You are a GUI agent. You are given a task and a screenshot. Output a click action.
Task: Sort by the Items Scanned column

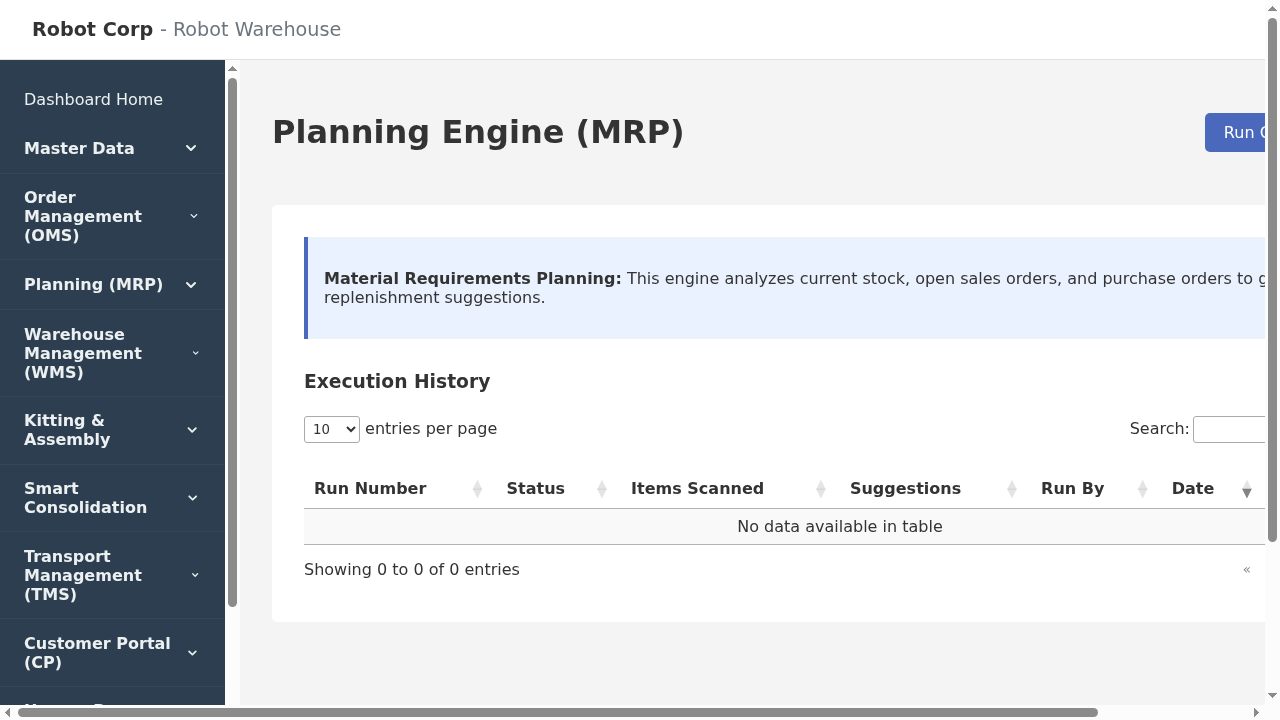tap(697, 488)
